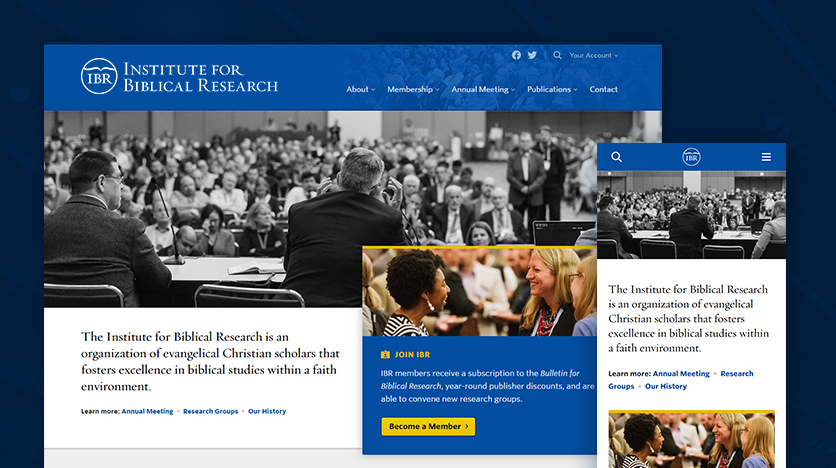
Task: Click the mobile members photo at bottom
Action: (692, 440)
